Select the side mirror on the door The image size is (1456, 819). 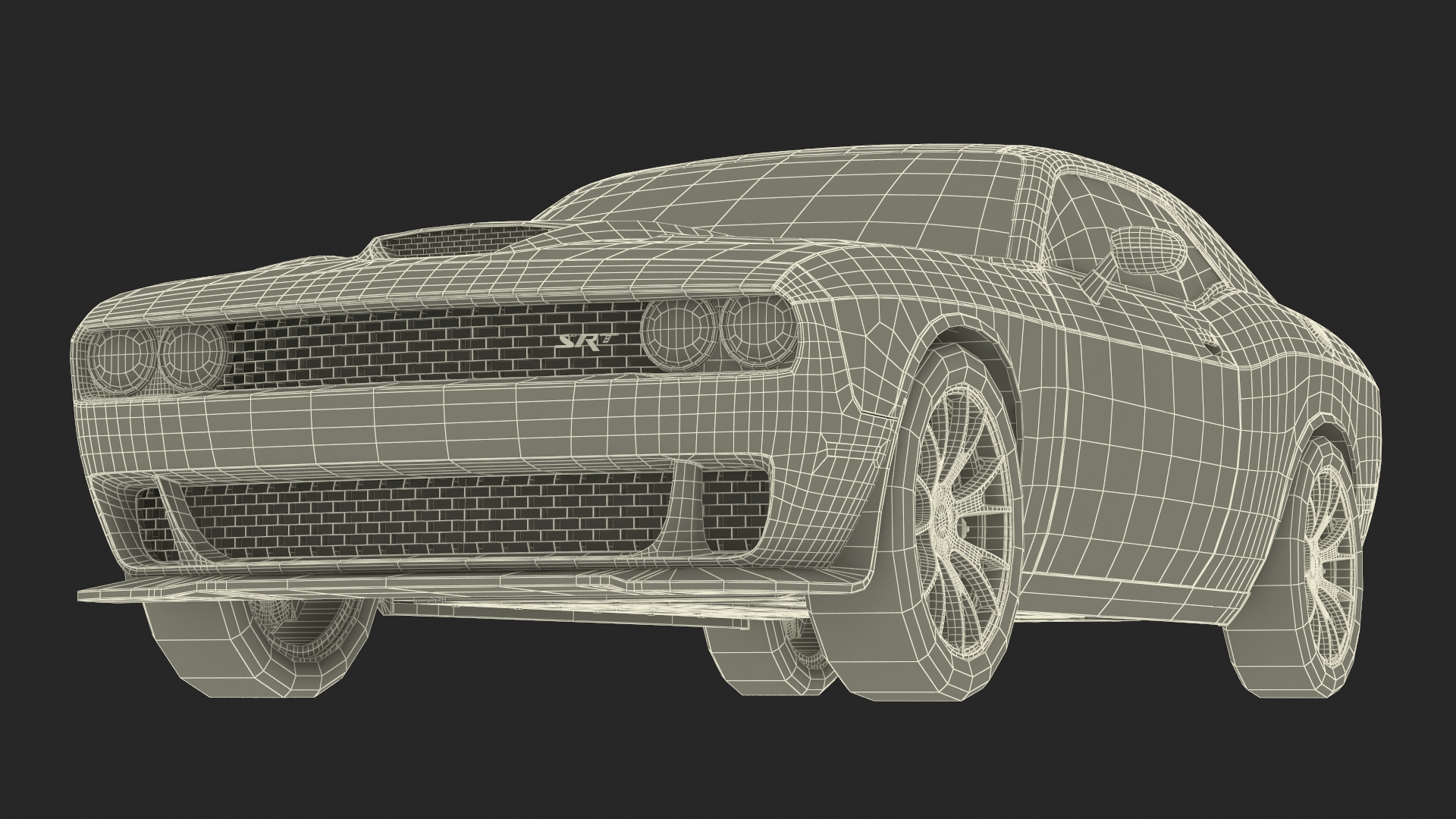(1146, 249)
